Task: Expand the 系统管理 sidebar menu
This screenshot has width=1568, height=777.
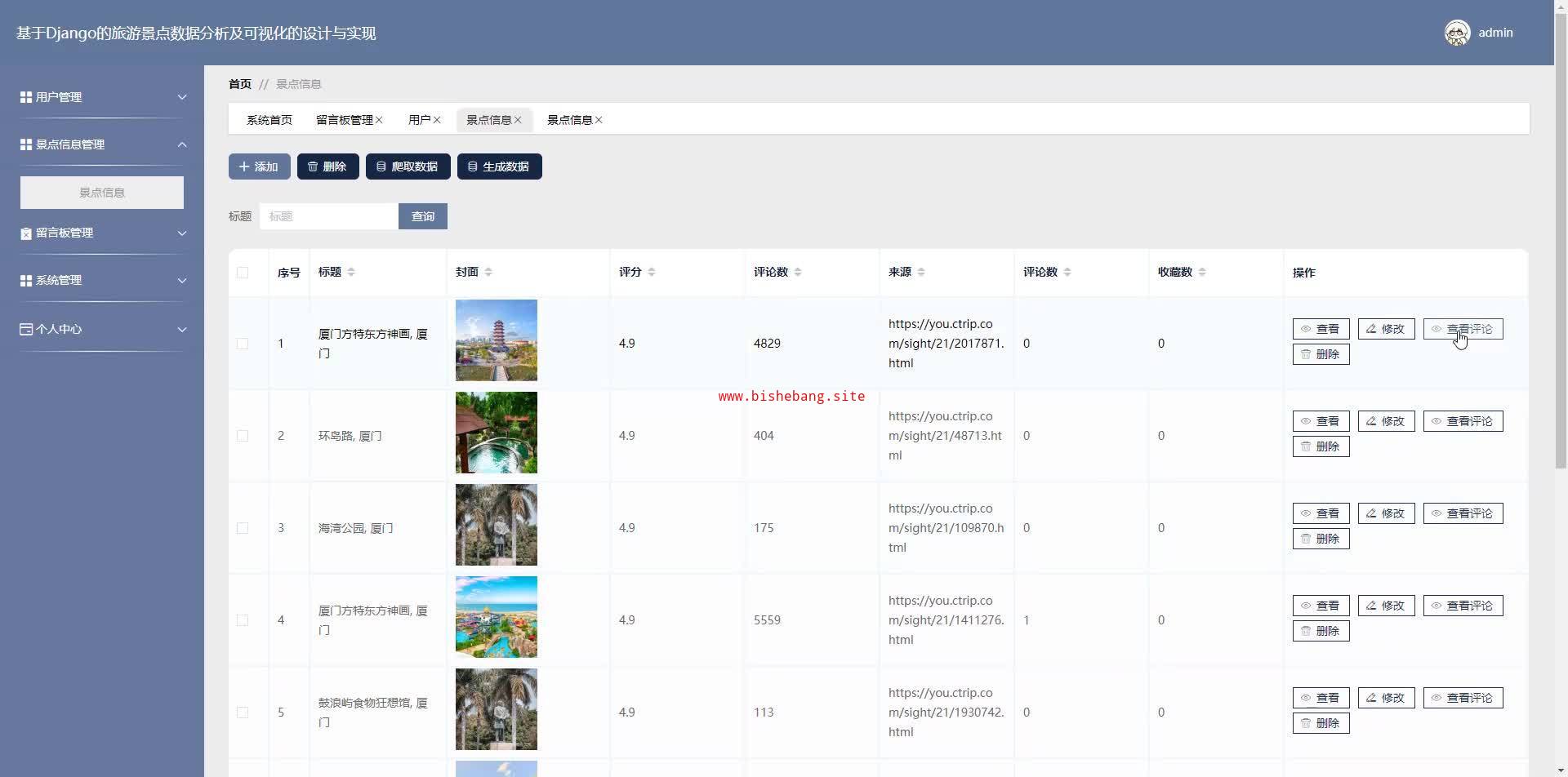Action: [x=102, y=280]
